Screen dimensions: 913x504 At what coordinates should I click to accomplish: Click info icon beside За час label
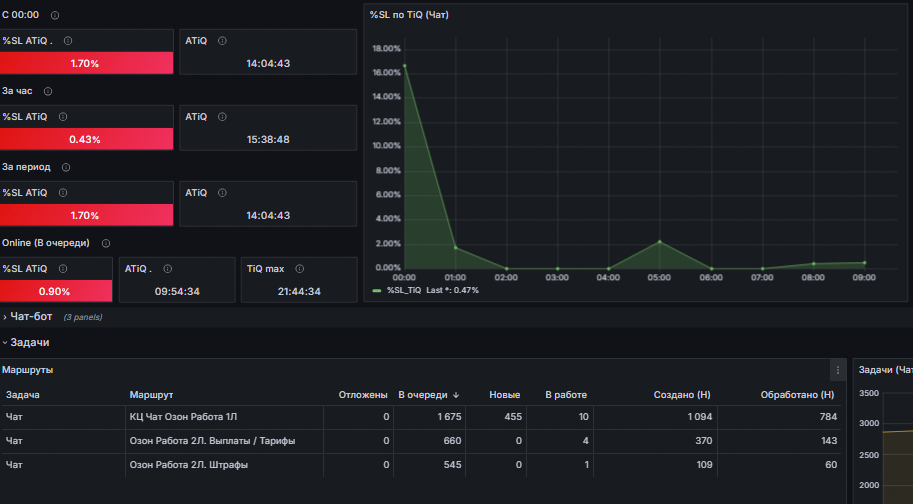(x=48, y=91)
